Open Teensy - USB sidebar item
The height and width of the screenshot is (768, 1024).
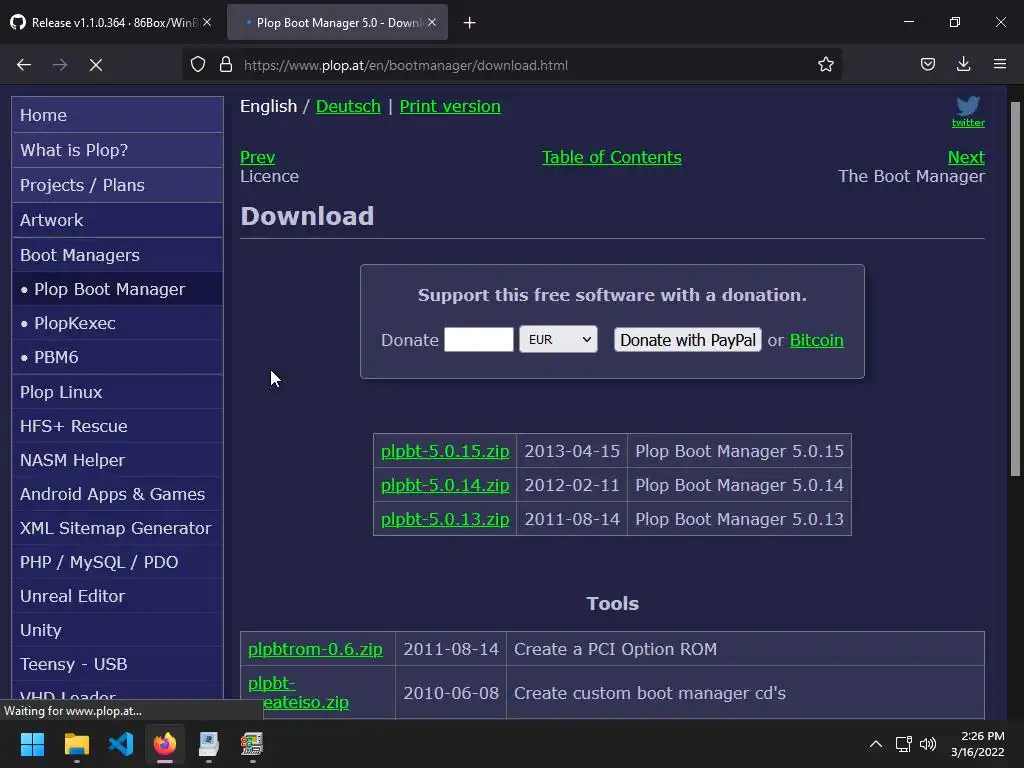(118, 664)
